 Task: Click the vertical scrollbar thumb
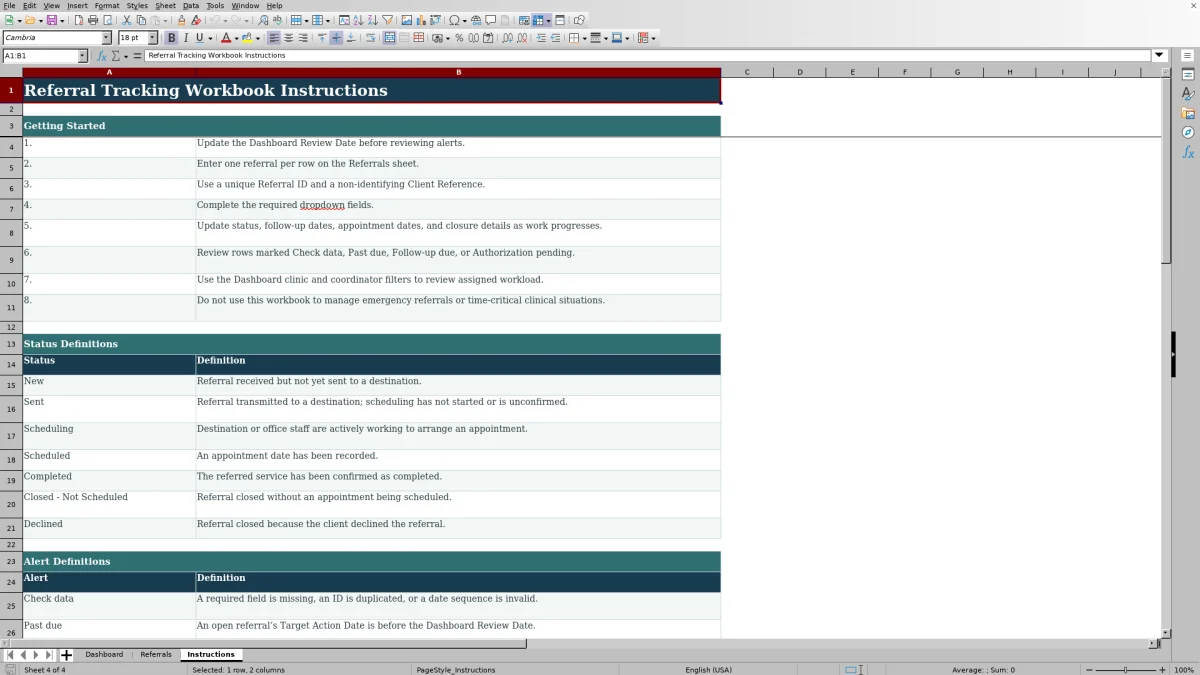pos(1166,170)
